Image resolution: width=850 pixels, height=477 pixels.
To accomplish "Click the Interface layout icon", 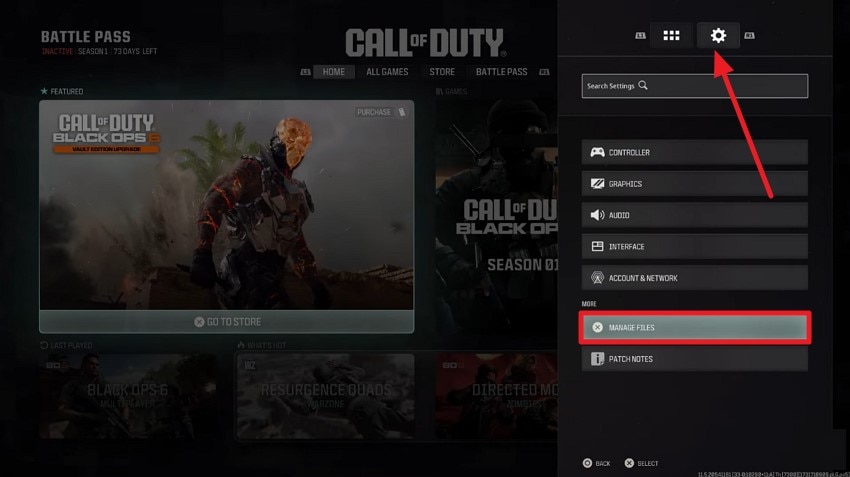I will pos(597,247).
